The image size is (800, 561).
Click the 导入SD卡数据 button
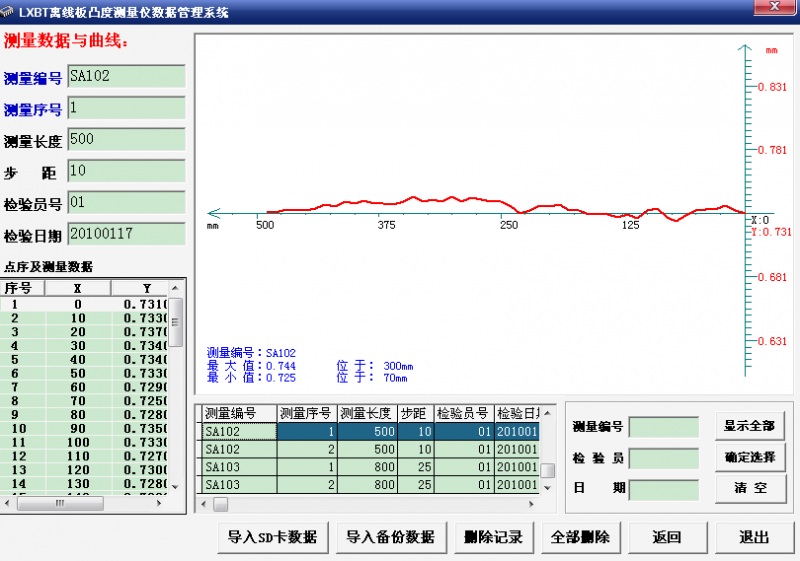coord(272,537)
